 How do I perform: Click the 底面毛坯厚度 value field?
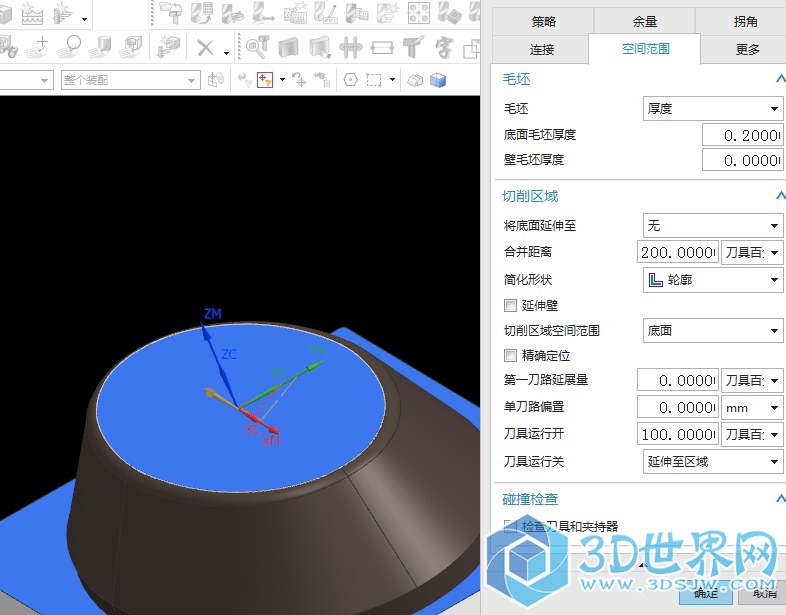742,135
